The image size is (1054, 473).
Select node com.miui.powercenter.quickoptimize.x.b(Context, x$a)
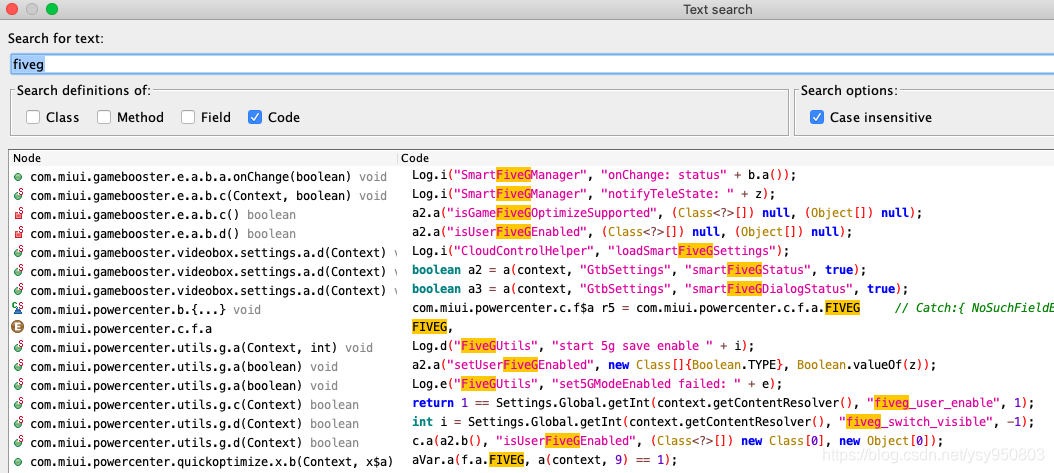(211, 462)
